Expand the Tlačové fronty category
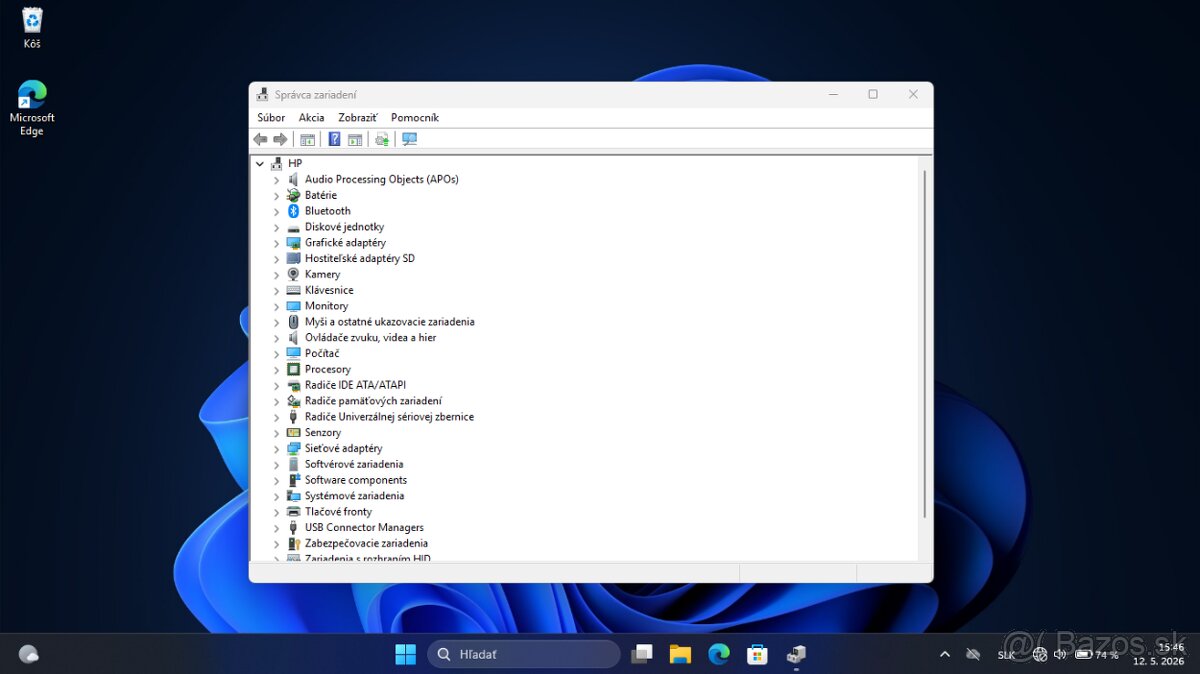This screenshot has width=1200, height=674. coord(277,512)
